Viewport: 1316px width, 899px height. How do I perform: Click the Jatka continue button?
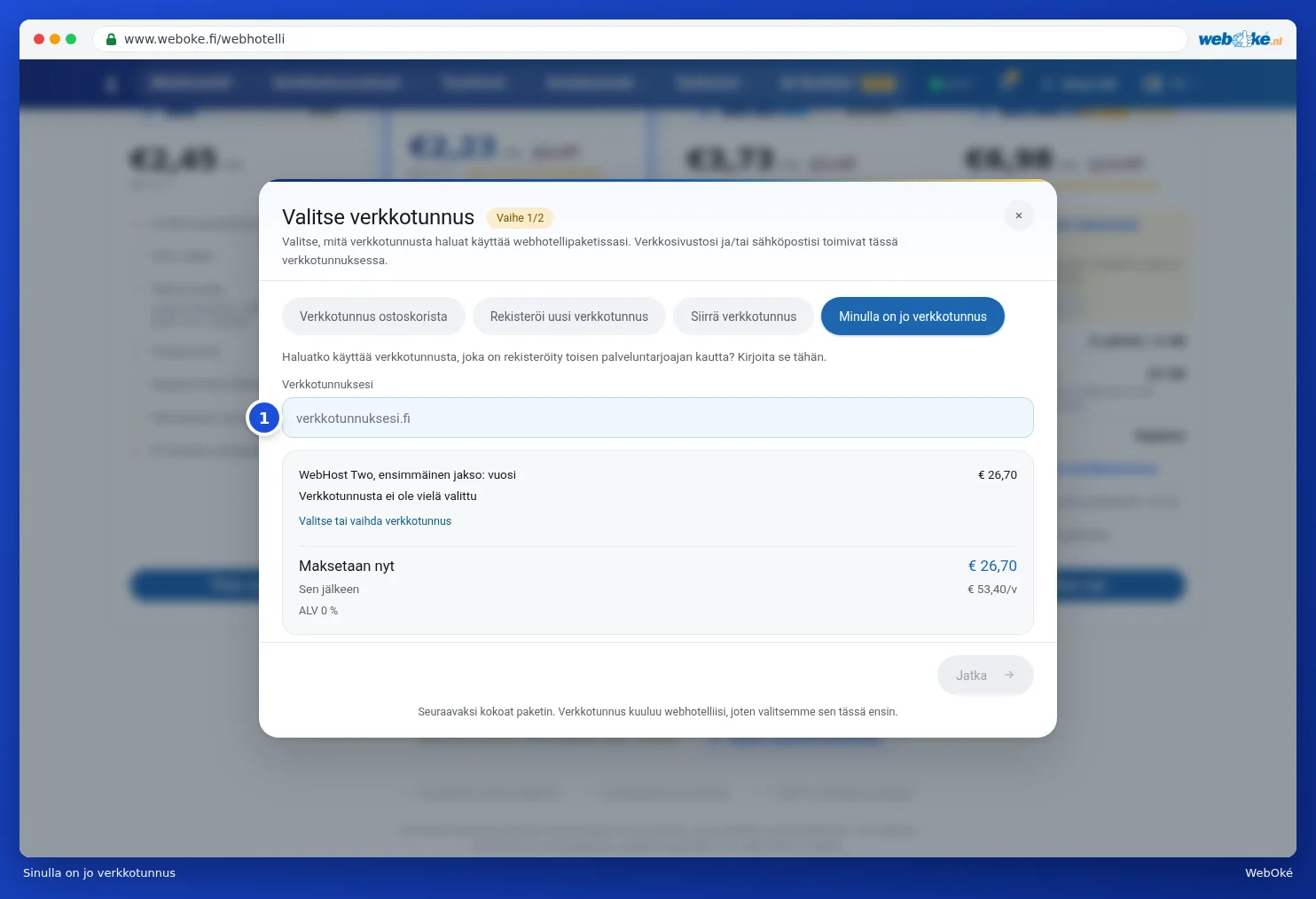[985, 676]
